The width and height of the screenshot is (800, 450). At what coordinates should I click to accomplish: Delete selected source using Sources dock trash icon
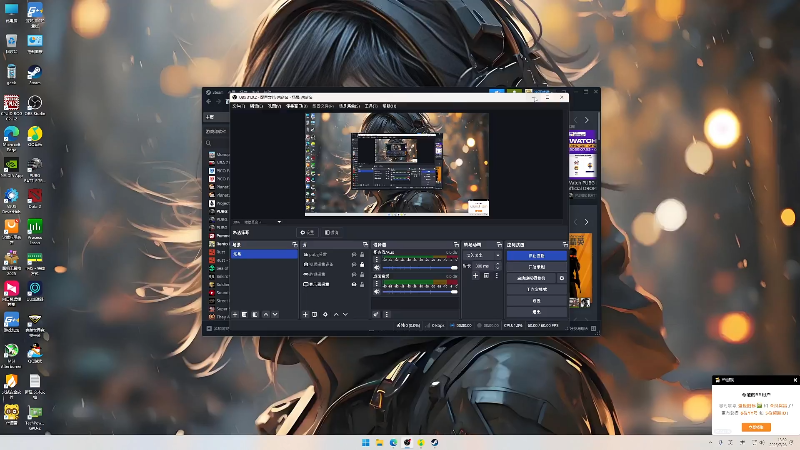tap(315, 314)
